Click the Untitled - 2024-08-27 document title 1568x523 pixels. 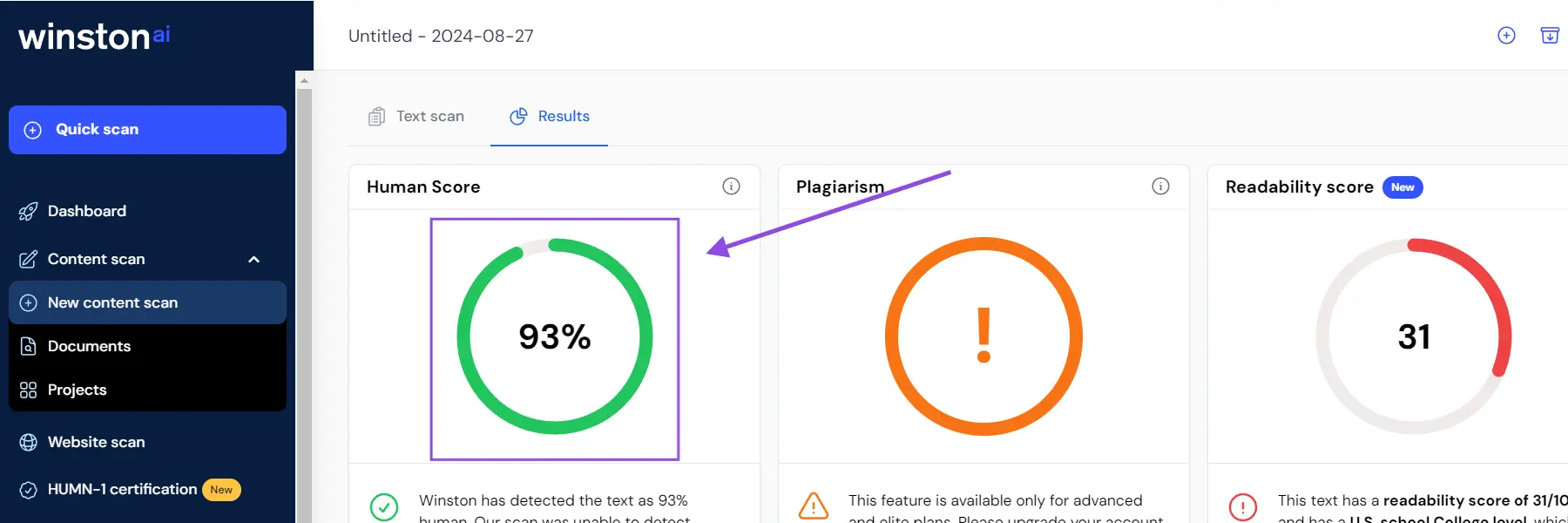pyautogui.click(x=441, y=36)
